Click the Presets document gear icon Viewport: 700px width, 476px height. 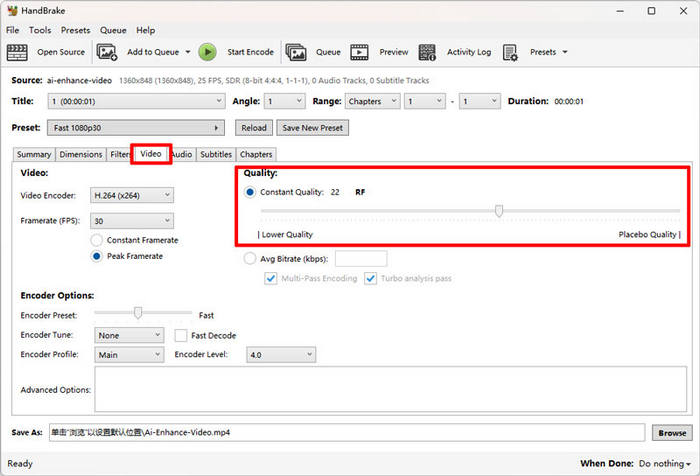[510, 52]
